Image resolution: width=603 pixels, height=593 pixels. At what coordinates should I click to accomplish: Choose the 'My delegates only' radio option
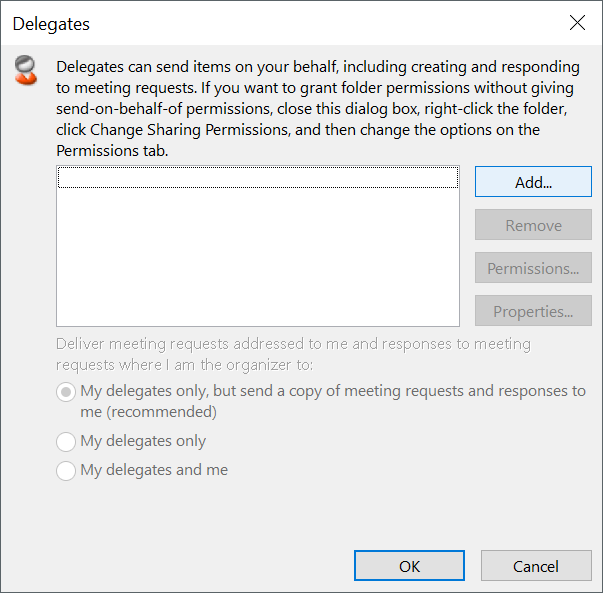(66, 441)
